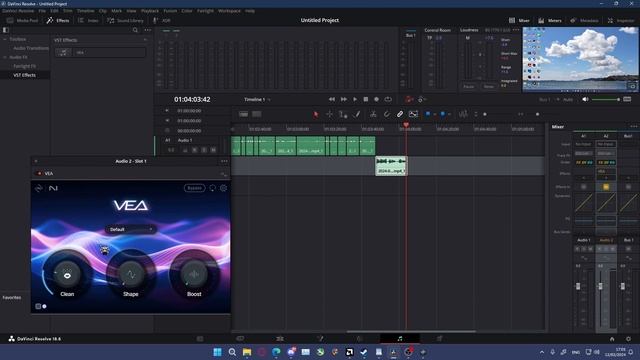
Task: Open the File menu
Action: point(42,11)
